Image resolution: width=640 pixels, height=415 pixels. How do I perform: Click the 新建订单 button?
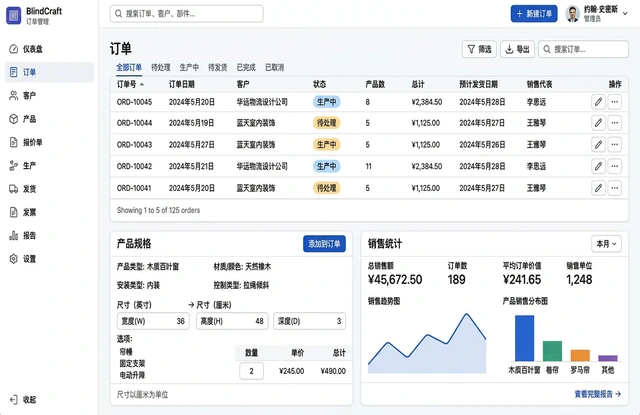[x=534, y=14]
